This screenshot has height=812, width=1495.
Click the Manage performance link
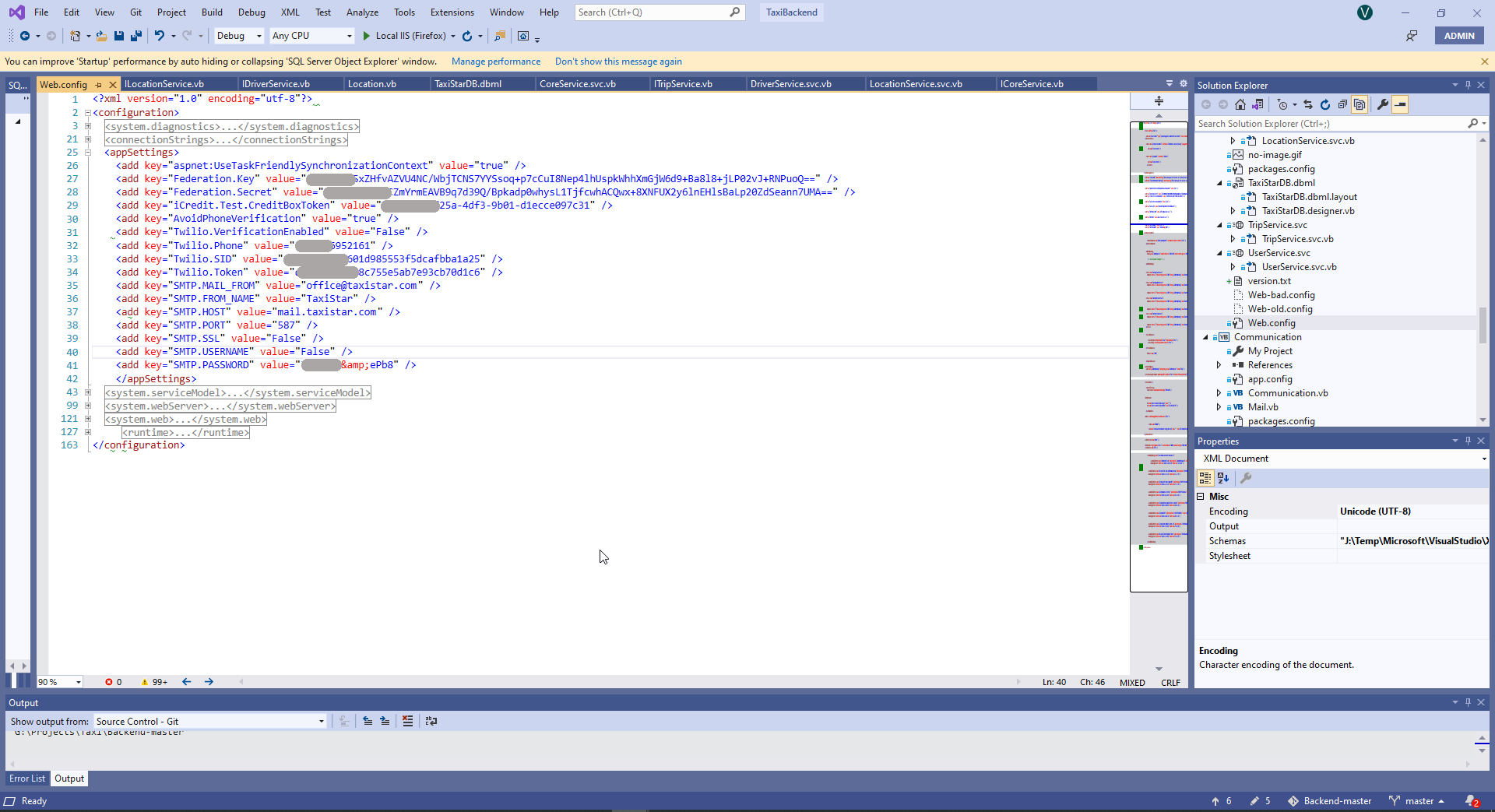(x=496, y=62)
